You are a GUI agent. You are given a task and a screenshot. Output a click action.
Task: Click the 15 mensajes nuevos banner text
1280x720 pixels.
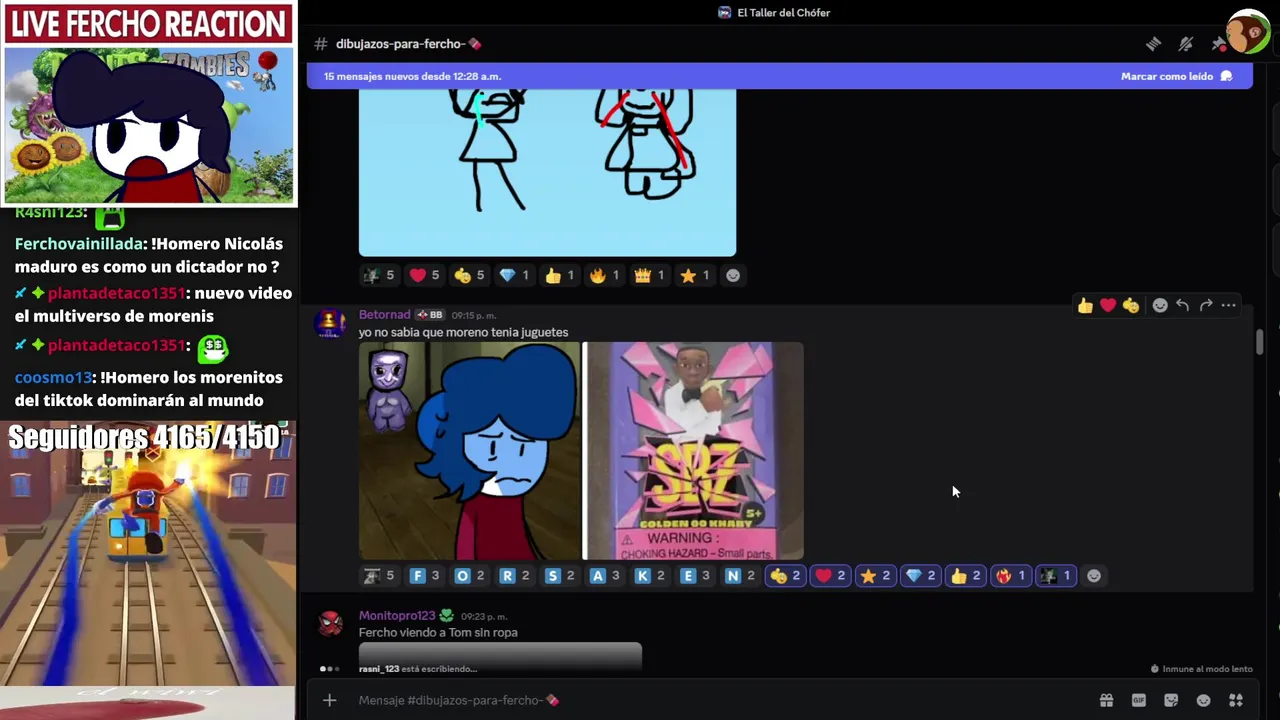(x=412, y=76)
